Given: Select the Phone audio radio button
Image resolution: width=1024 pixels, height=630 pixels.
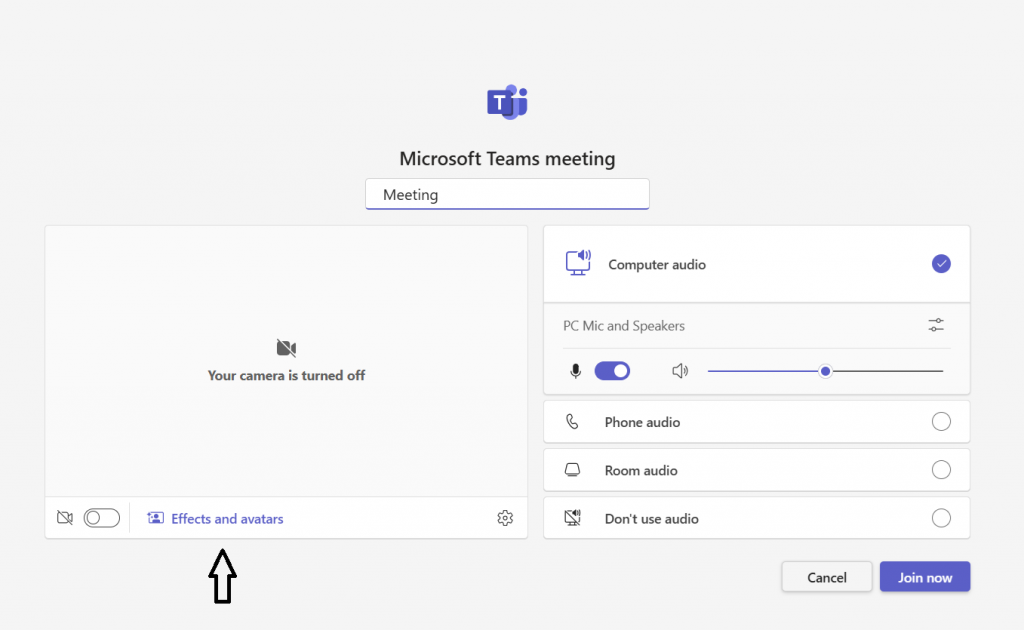Looking at the screenshot, I should pyautogui.click(x=941, y=422).
